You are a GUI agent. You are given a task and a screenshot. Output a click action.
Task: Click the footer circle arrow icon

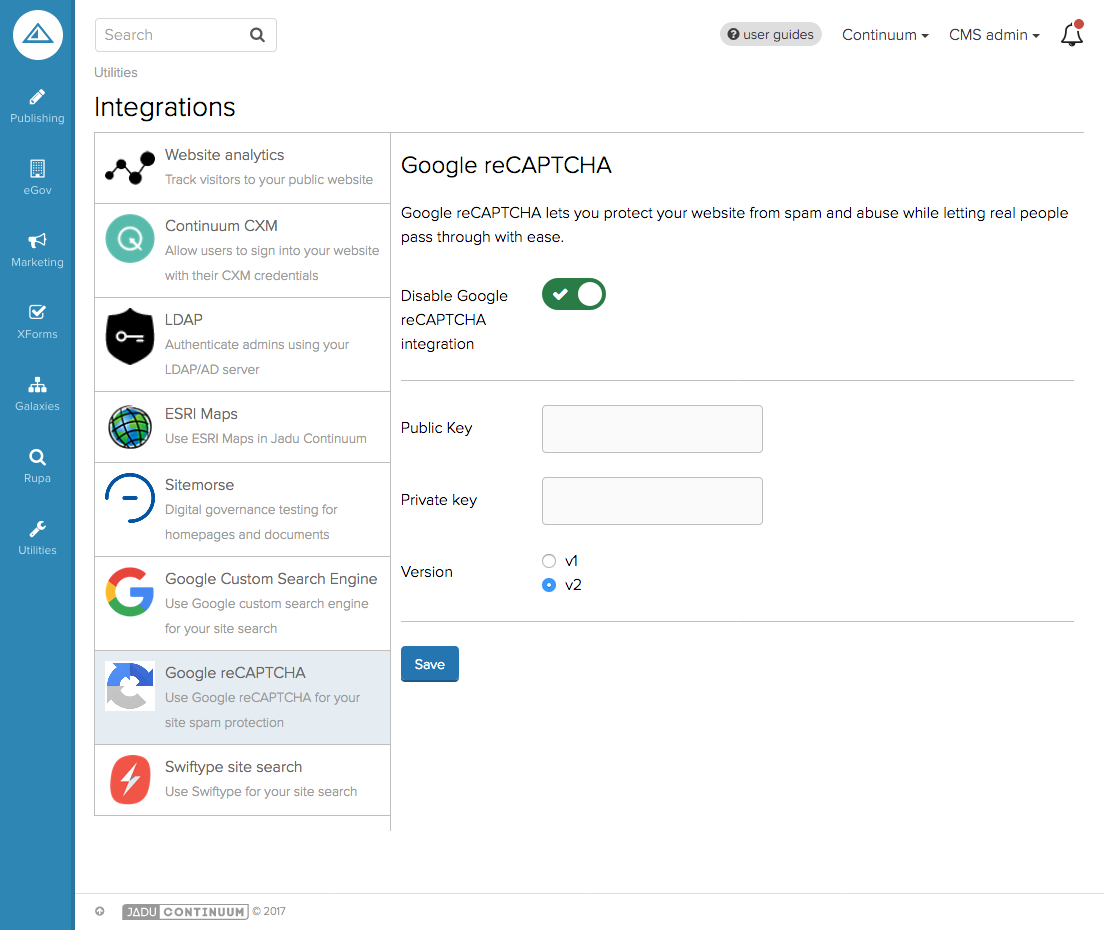click(x=100, y=911)
